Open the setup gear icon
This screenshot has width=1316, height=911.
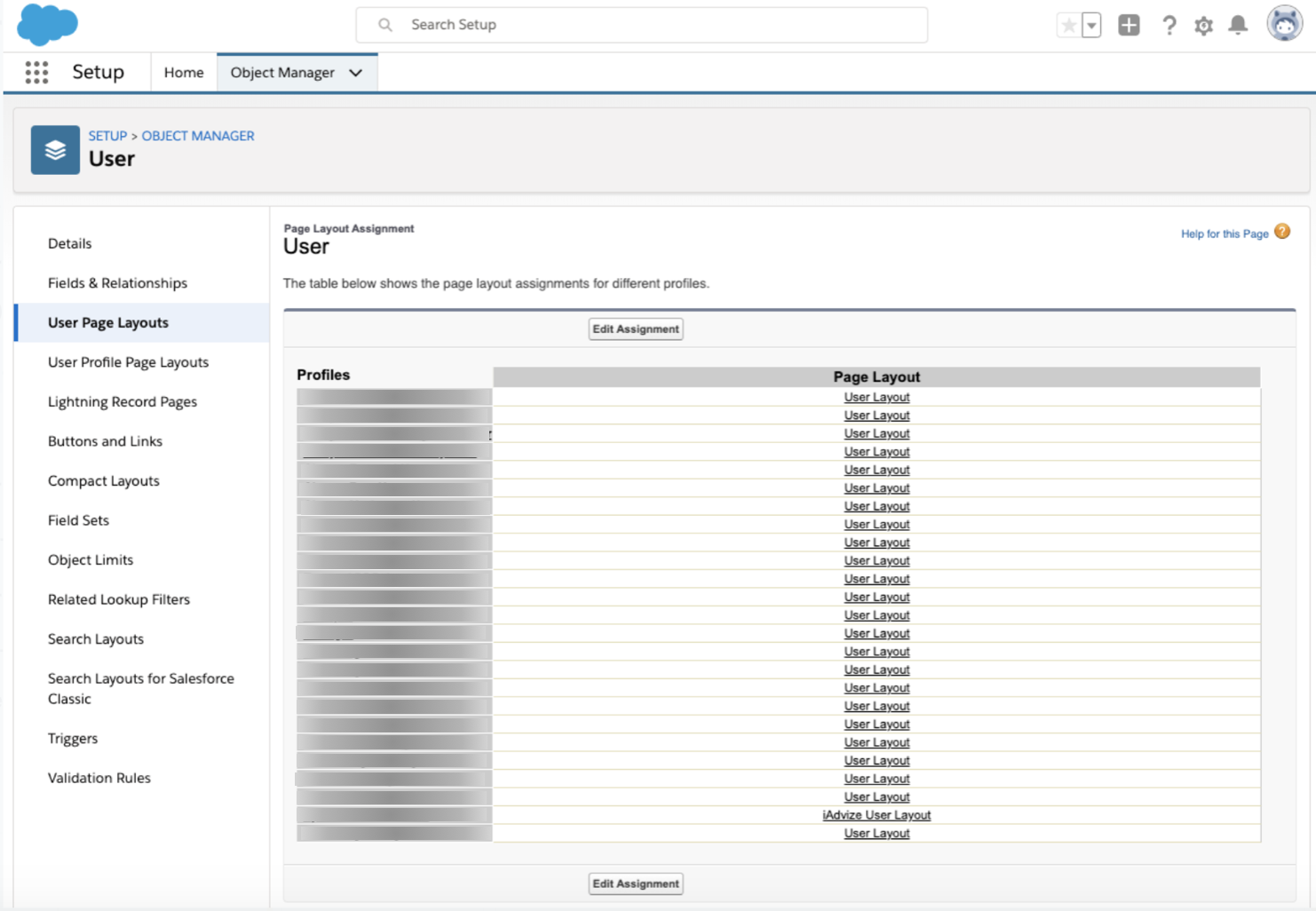[x=1203, y=26]
